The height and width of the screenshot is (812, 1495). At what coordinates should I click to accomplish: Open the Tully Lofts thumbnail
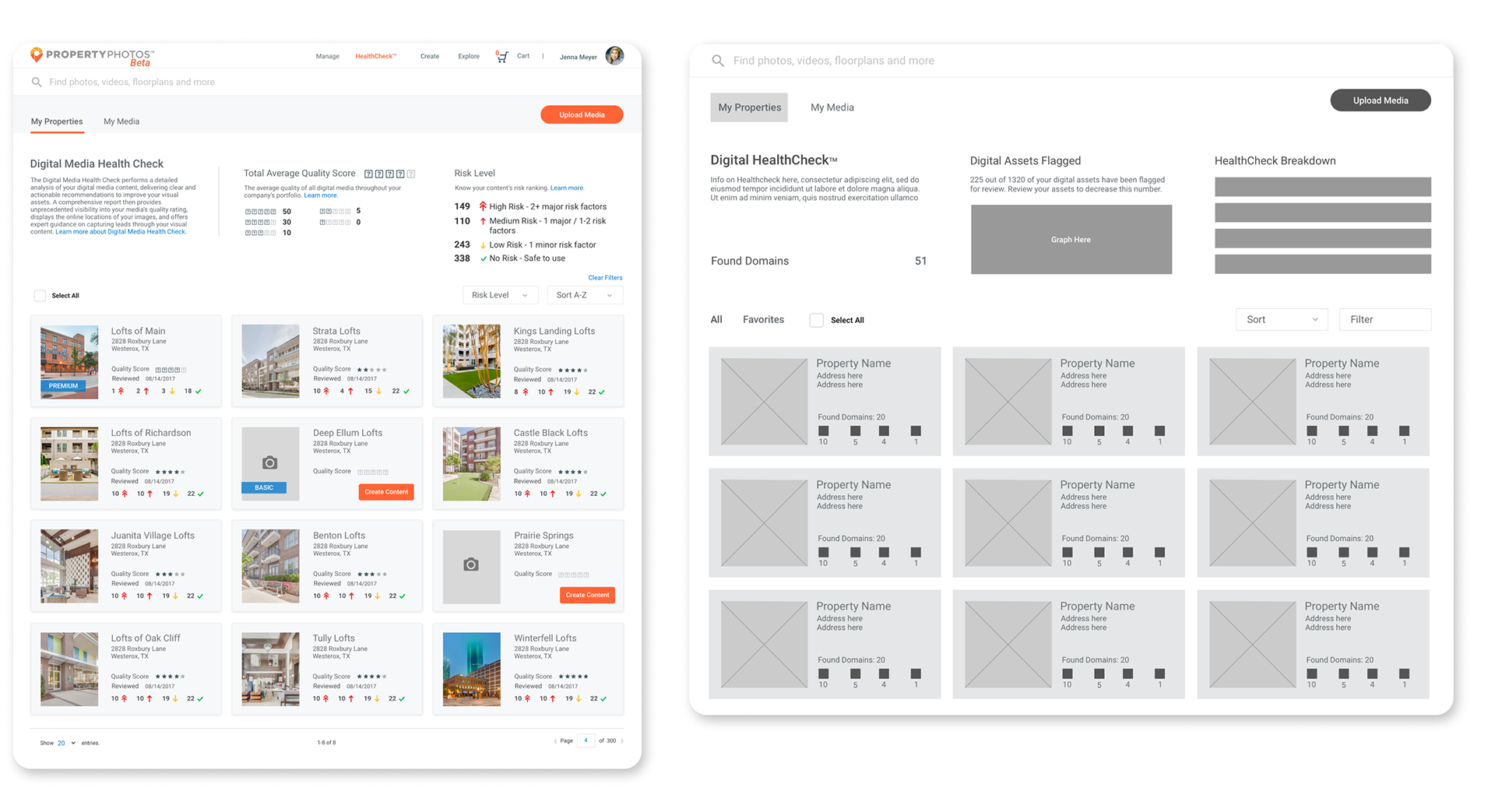[x=270, y=670]
